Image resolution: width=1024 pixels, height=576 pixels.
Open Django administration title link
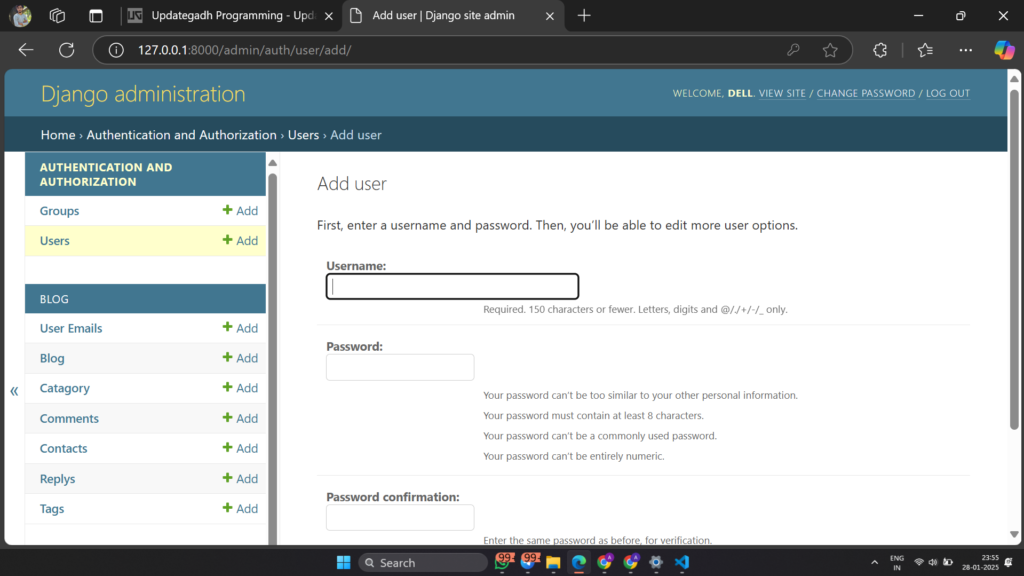(143, 94)
